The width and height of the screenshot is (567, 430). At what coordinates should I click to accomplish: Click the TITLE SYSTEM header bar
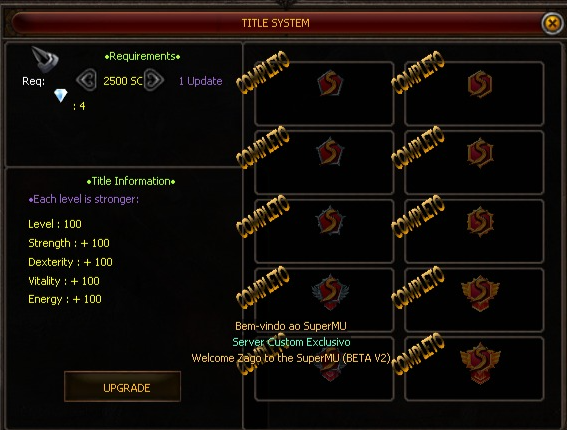[x=276, y=23]
